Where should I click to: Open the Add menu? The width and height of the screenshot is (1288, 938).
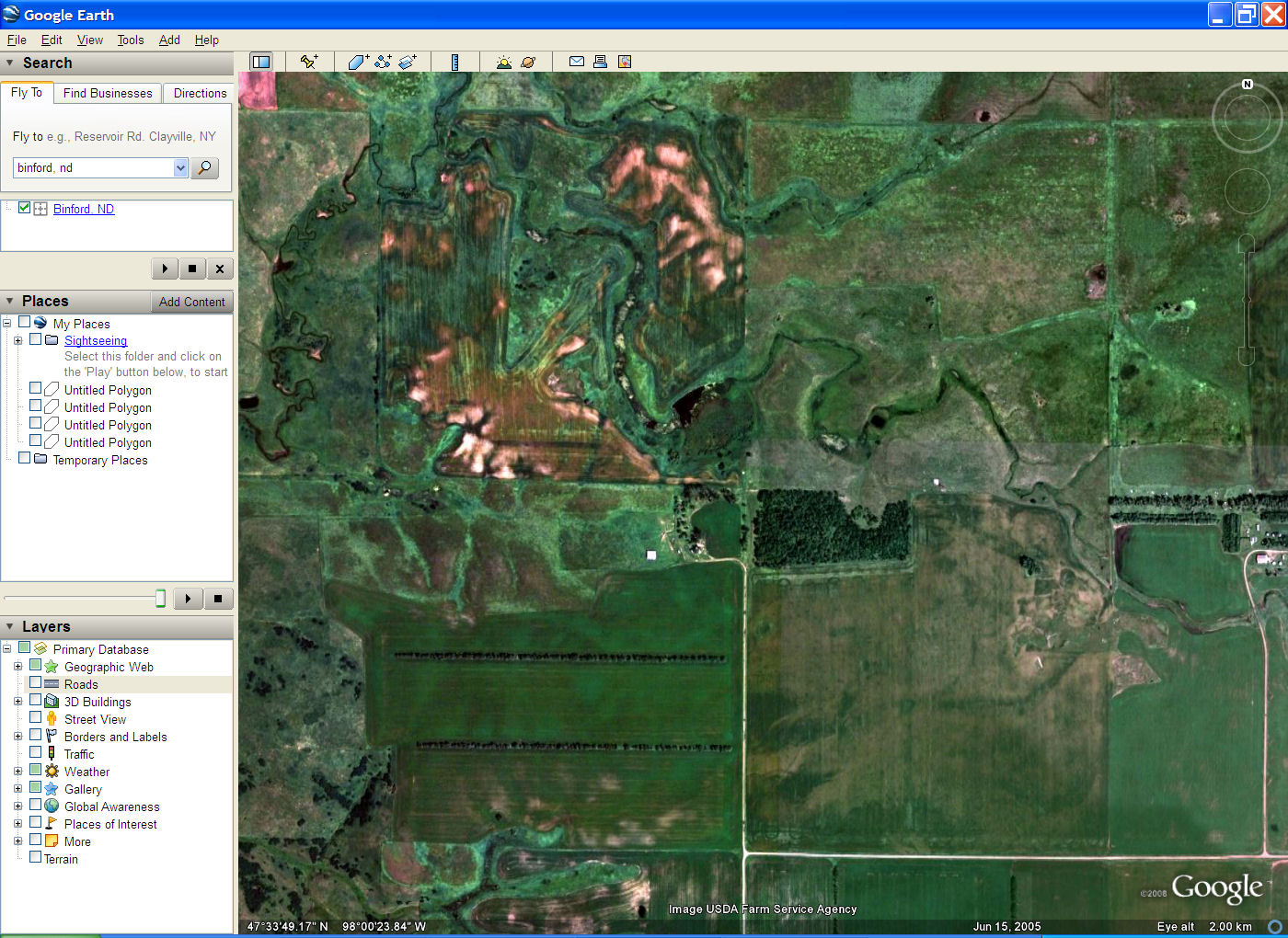click(x=169, y=40)
